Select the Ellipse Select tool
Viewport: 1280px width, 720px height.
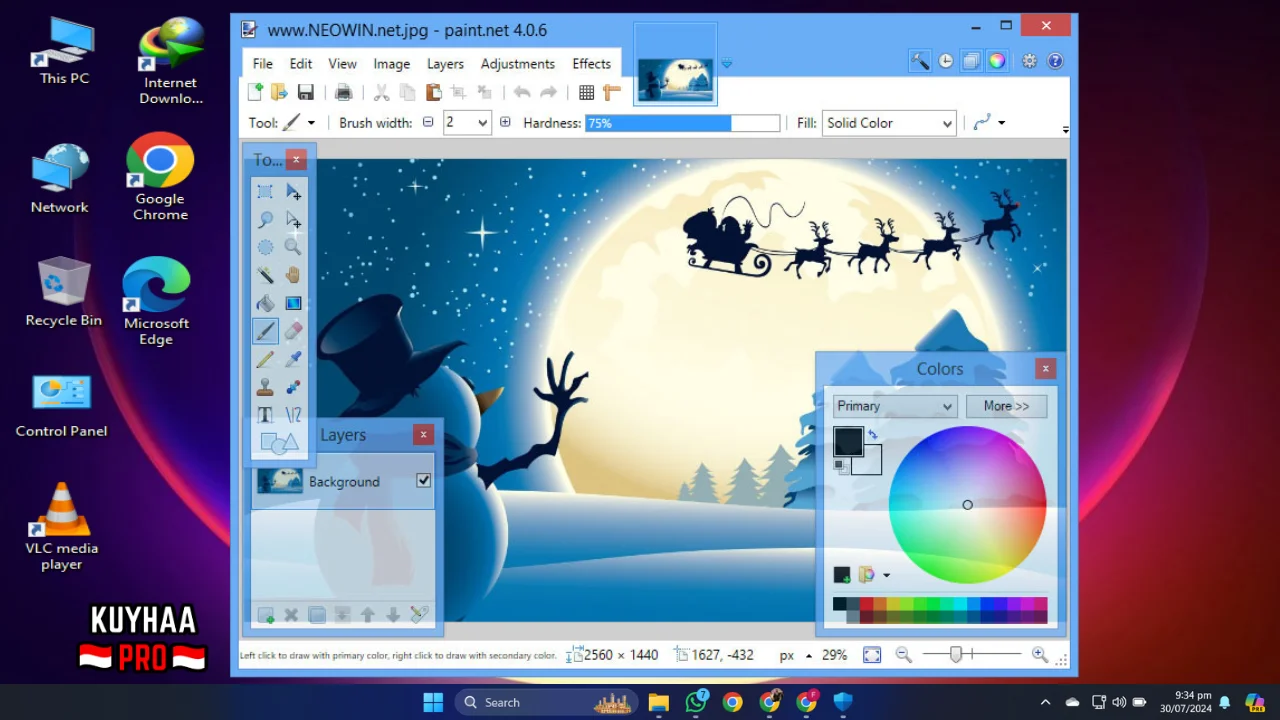[x=265, y=247]
